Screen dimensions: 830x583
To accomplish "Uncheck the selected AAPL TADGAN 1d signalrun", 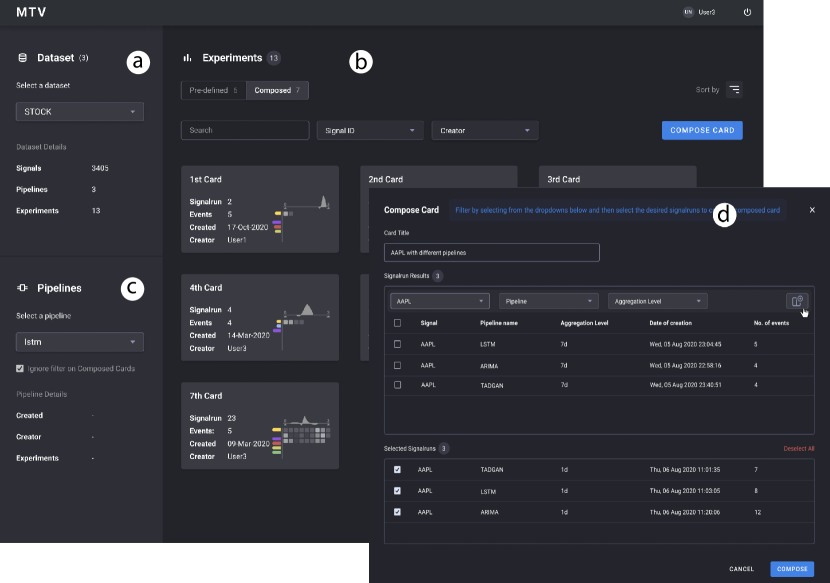I will click(x=398, y=469).
